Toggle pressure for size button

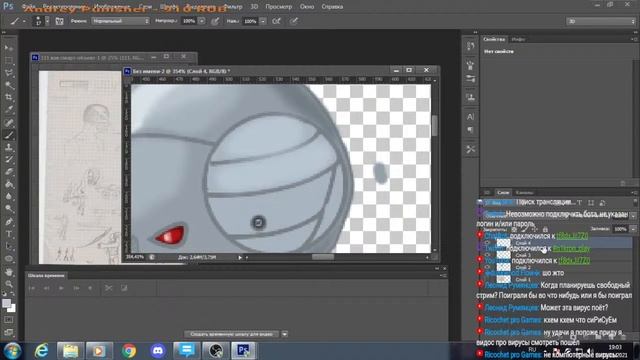pyautogui.click(x=293, y=21)
